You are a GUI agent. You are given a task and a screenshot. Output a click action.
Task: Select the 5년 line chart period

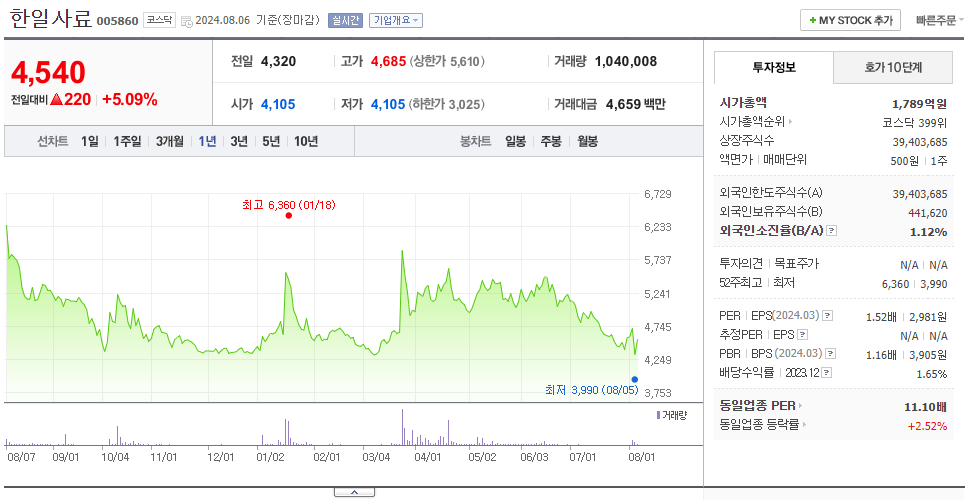[x=271, y=141]
